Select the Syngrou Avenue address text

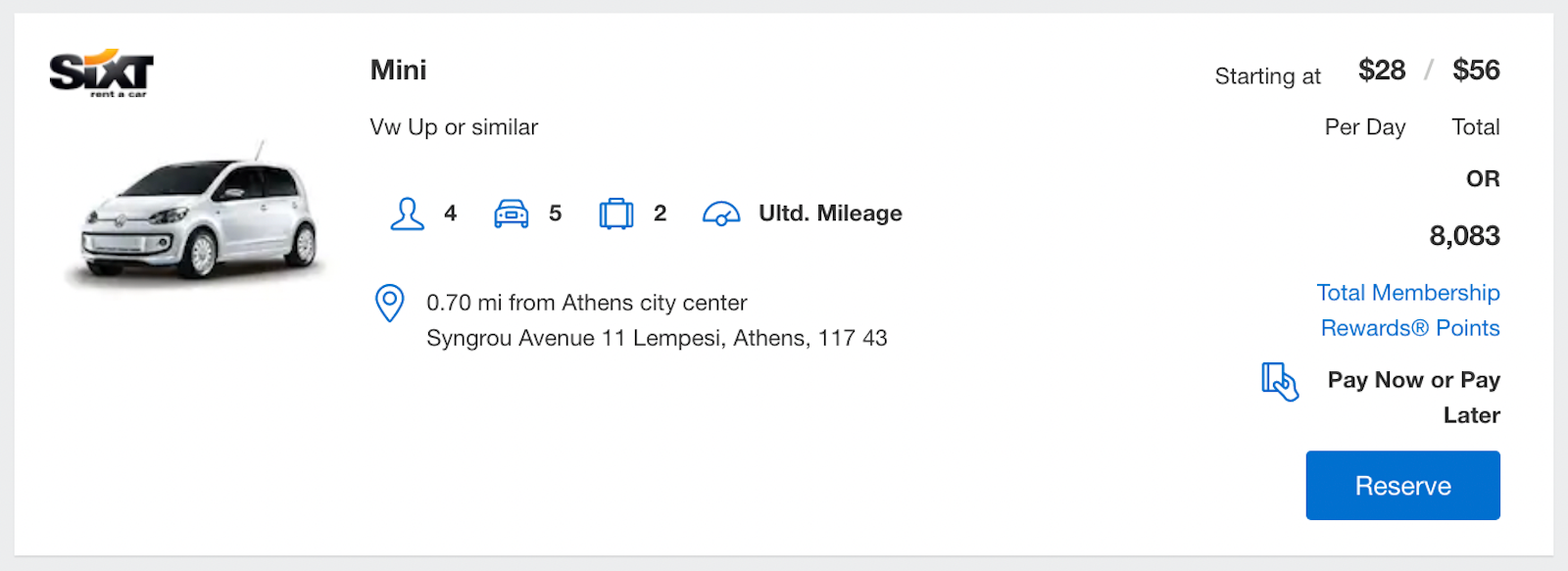[x=657, y=338]
